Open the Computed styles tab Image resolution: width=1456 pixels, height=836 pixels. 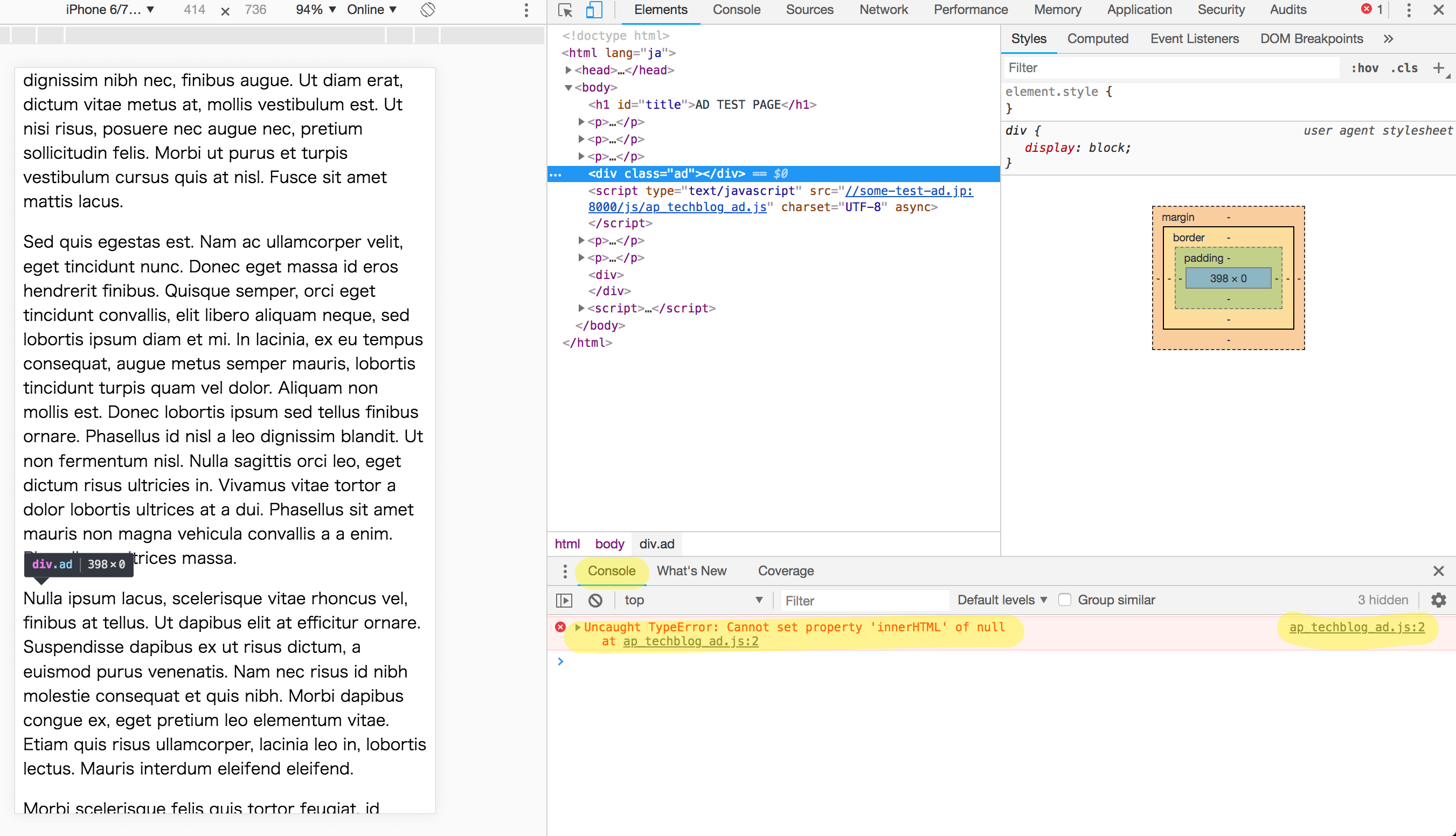[x=1097, y=38]
